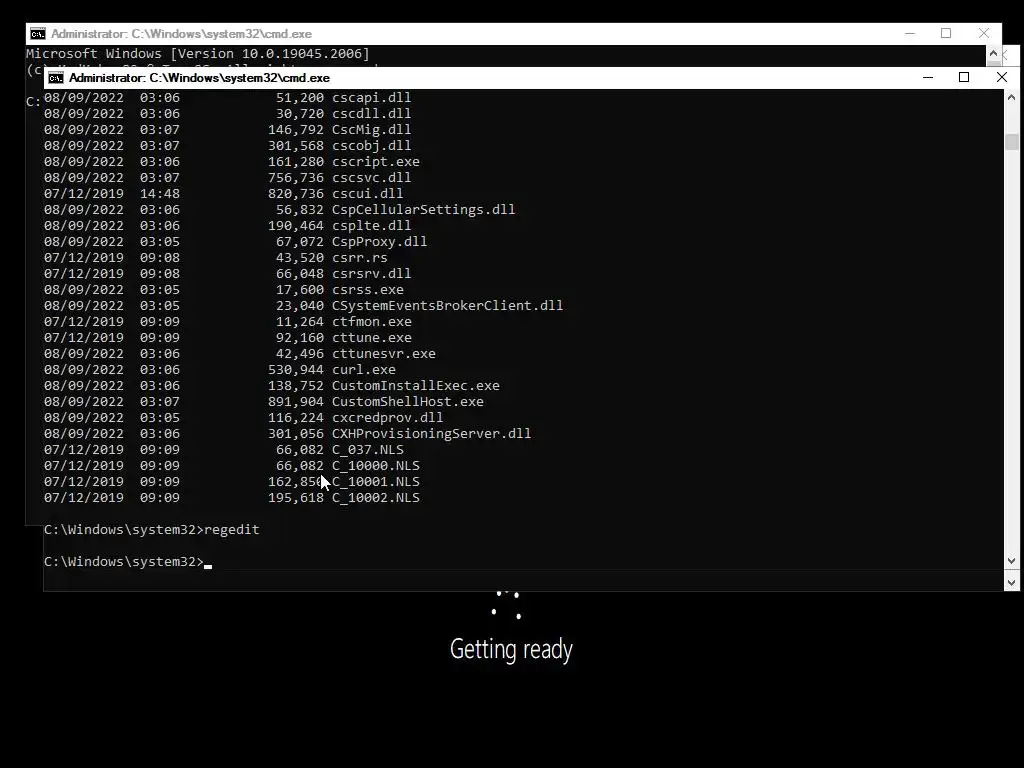Viewport: 1024px width, 768px height.
Task: Maximize the background cmd window
Action: coord(946,33)
